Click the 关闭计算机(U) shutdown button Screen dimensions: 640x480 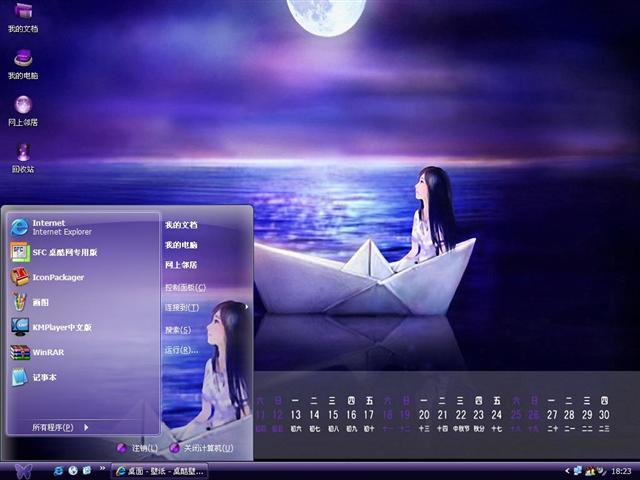click(x=201, y=448)
